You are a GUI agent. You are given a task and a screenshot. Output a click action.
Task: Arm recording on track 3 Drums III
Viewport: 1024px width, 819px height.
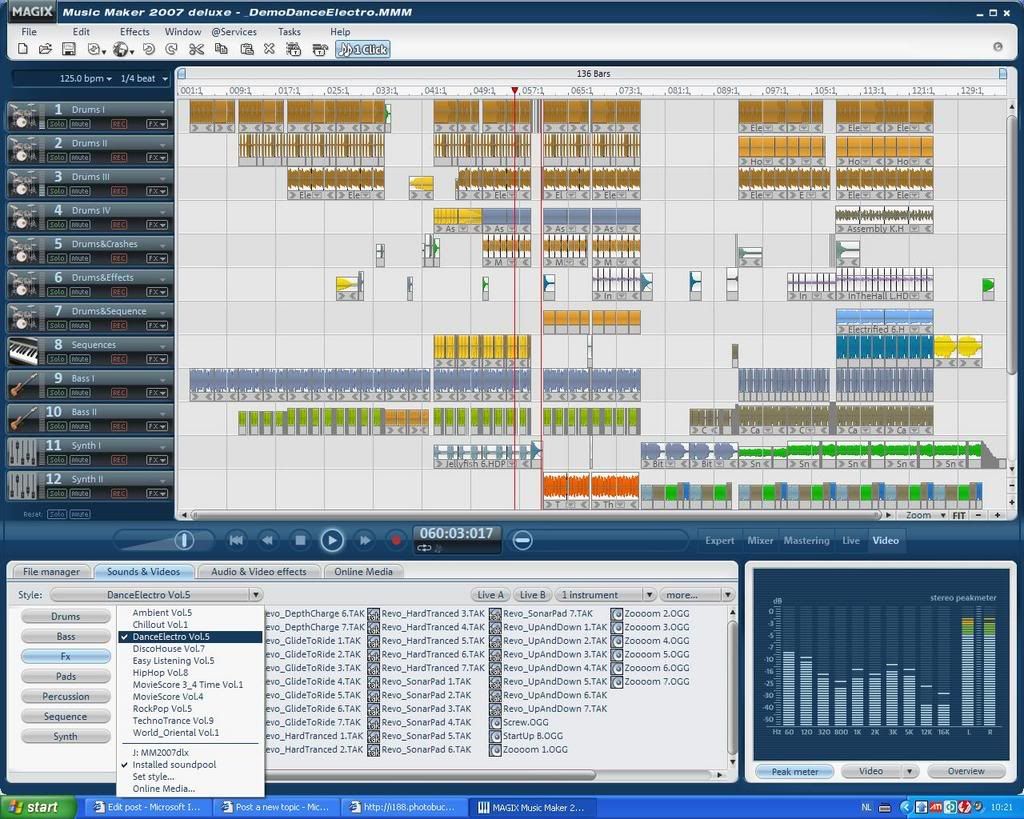point(119,191)
